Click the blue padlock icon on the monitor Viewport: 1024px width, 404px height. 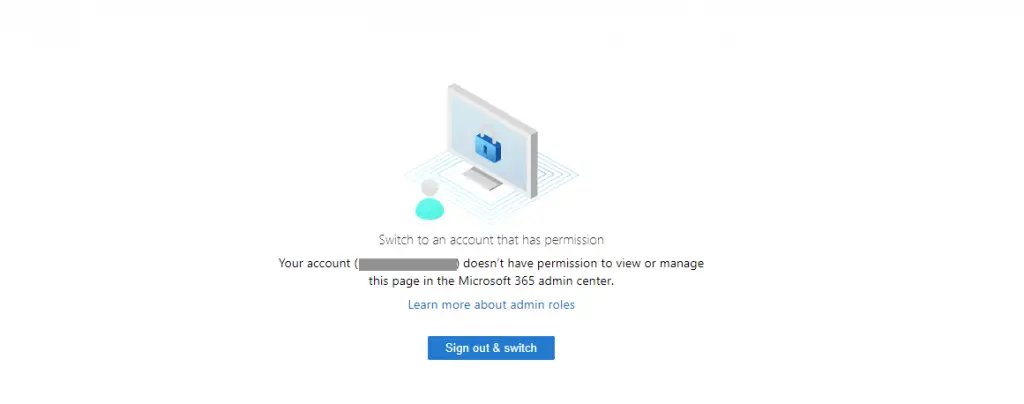(x=489, y=145)
